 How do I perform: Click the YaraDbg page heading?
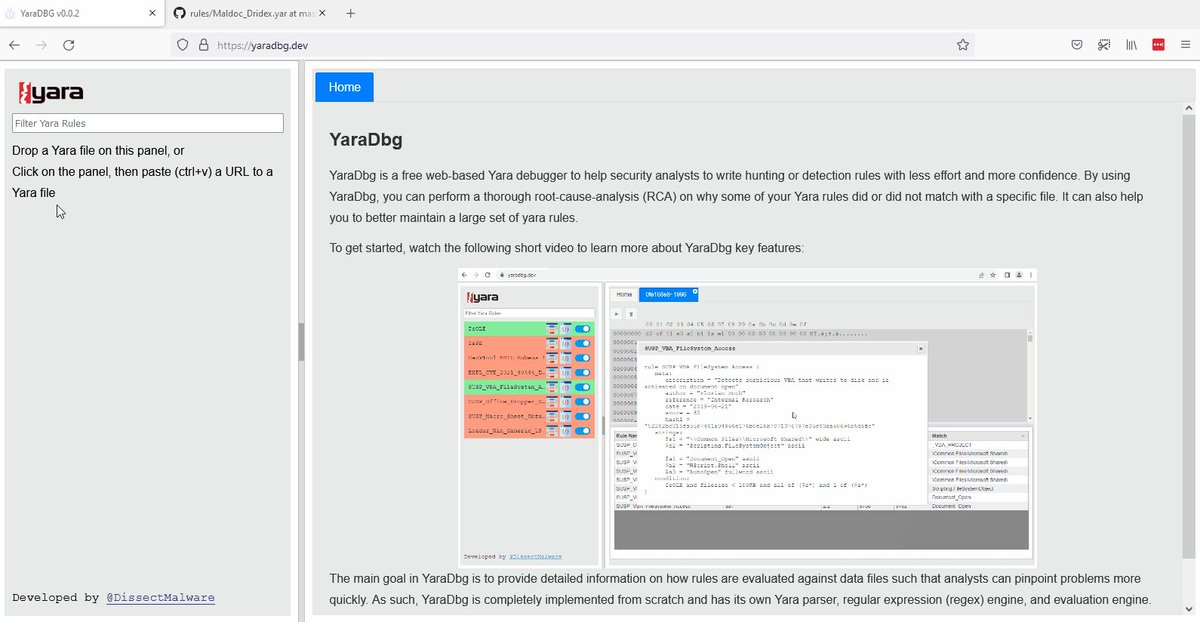pos(366,140)
